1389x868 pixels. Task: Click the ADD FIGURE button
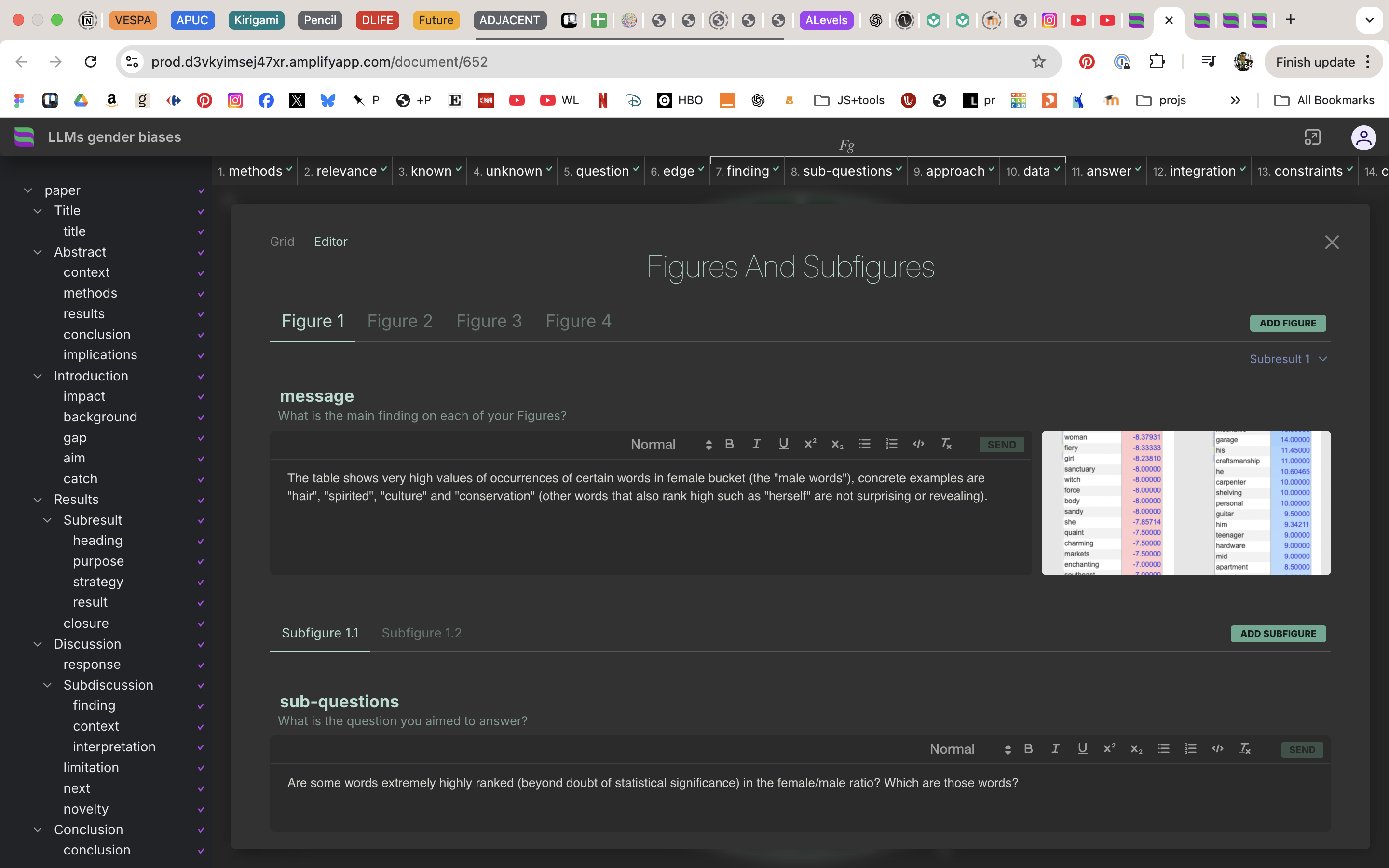point(1287,323)
